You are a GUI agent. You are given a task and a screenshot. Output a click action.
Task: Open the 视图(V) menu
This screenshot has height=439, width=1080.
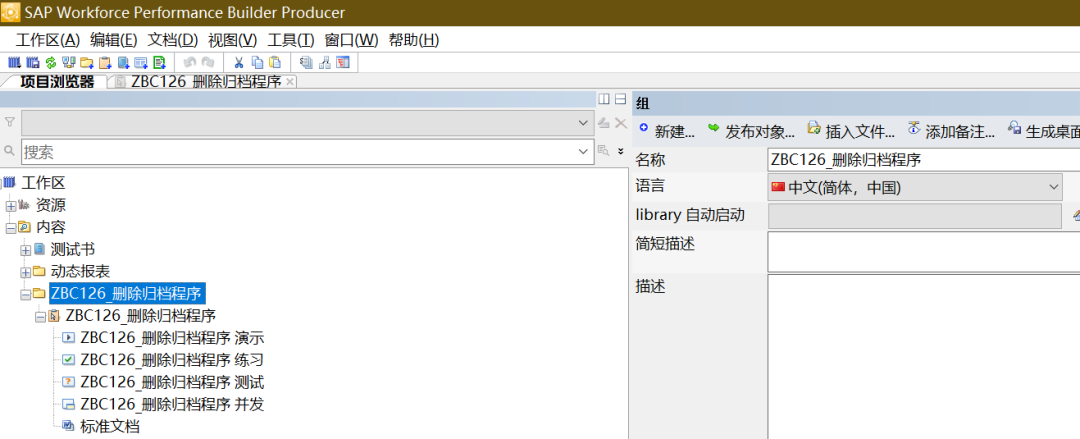click(233, 40)
